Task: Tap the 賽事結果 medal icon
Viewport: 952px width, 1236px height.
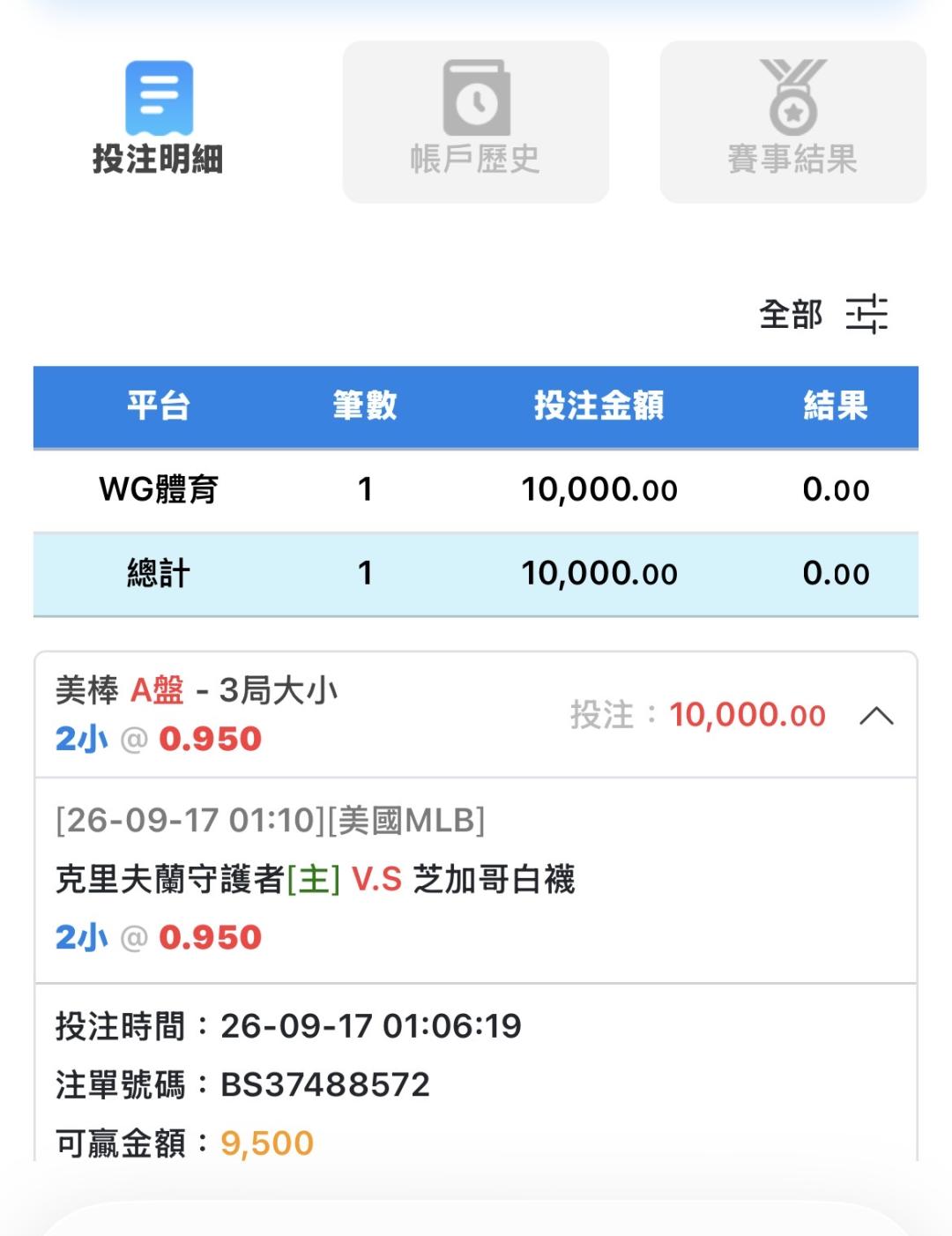Action: [x=793, y=97]
